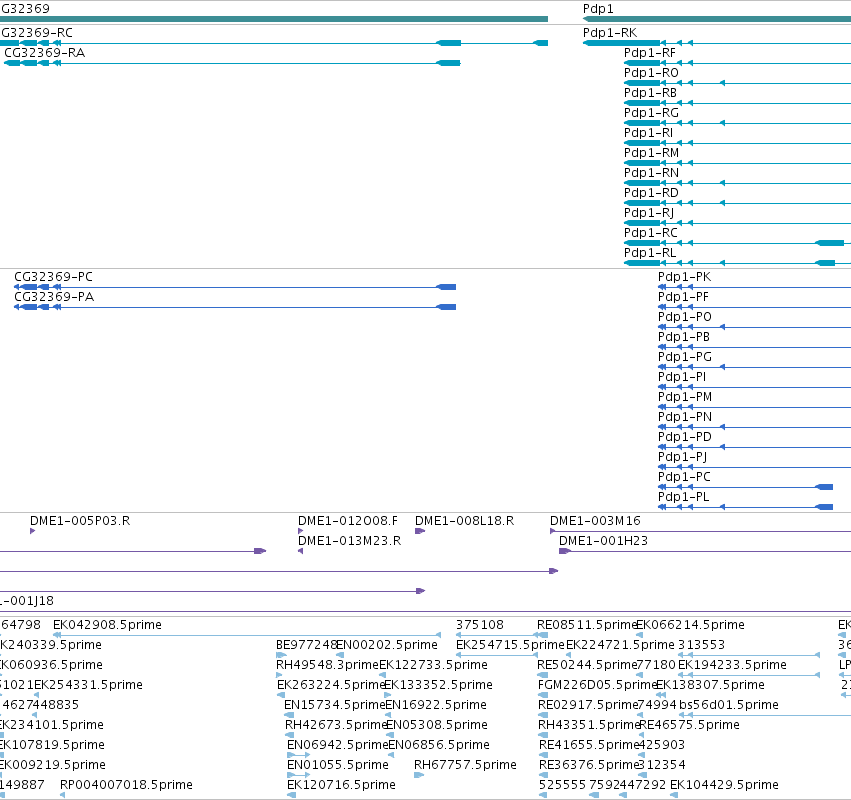The height and width of the screenshot is (800, 851).
Task: Open transcript Pdp1-RF
Action: click(650, 53)
